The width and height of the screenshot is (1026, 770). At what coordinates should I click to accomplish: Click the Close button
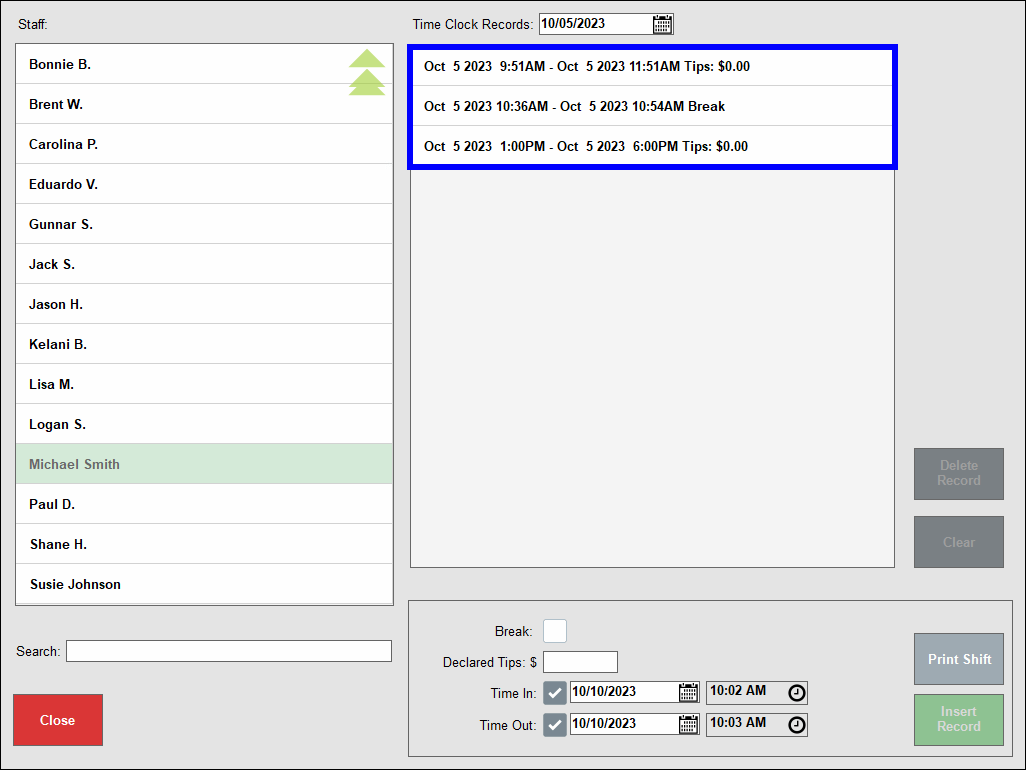pyautogui.click(x=57, y=720)
